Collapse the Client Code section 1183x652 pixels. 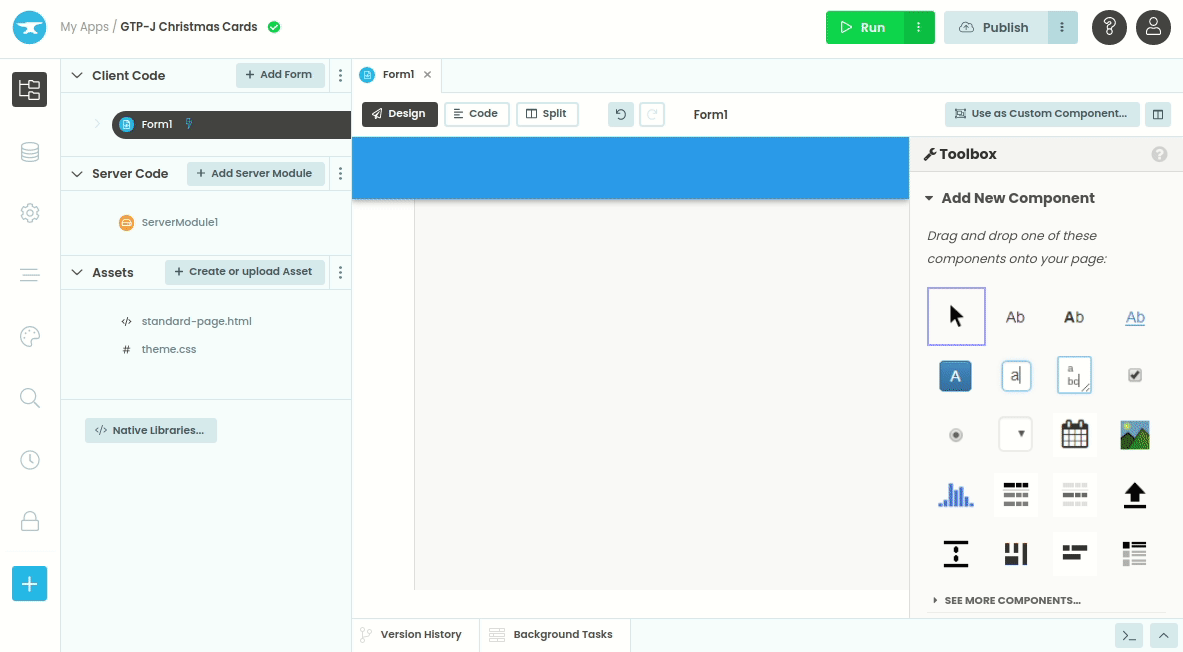[77, 75]
